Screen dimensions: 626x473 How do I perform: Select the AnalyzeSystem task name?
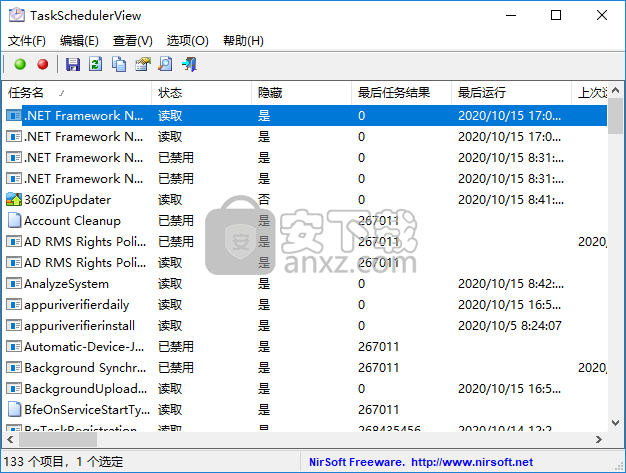click(66, 284)
